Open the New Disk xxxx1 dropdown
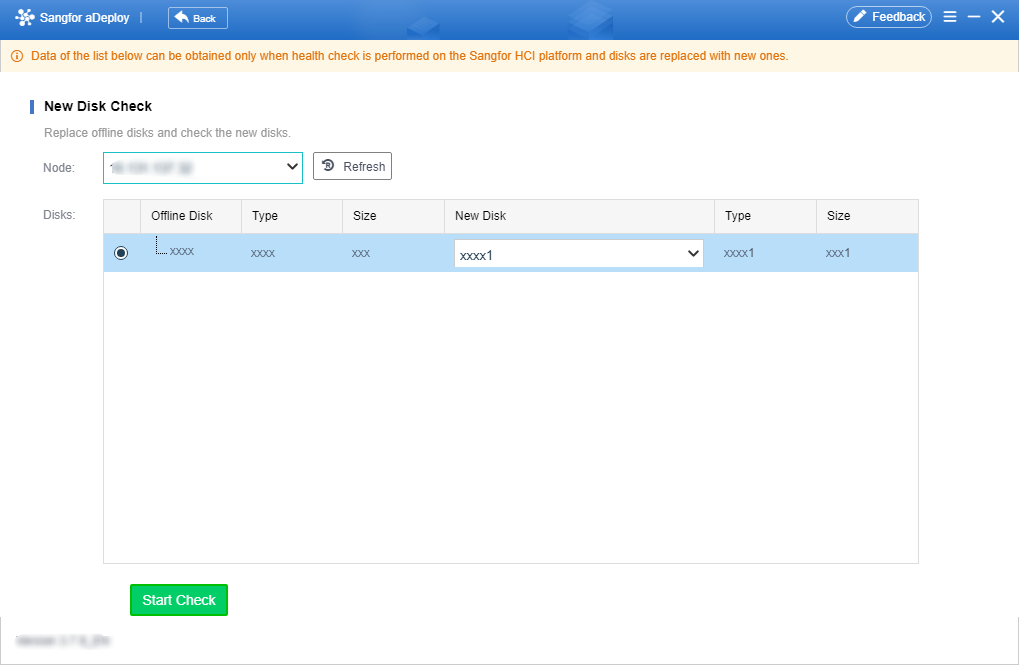 [578, 254]
